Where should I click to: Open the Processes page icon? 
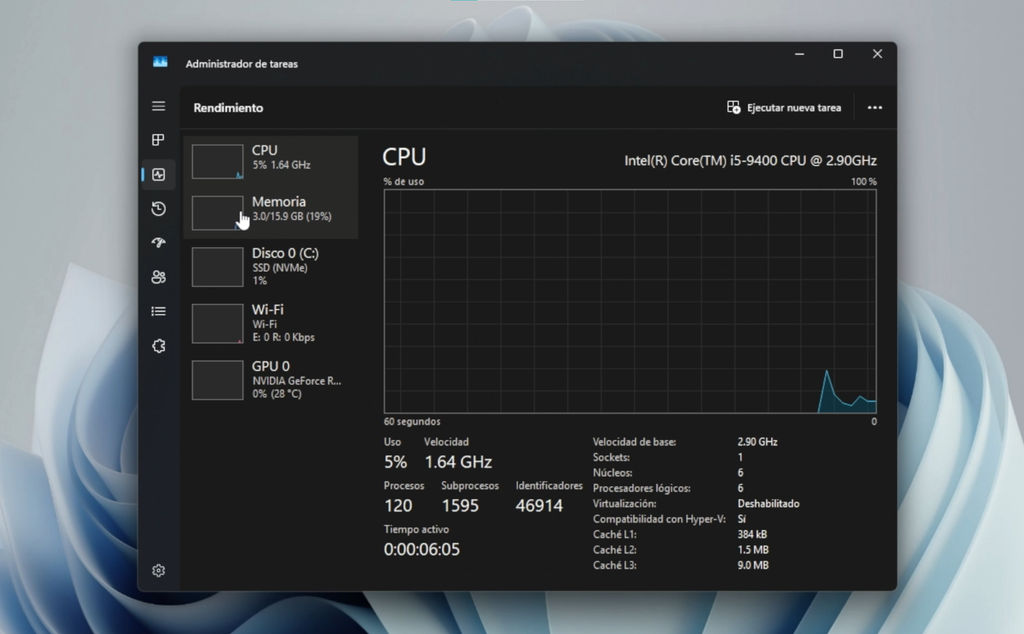click(159, 140)
